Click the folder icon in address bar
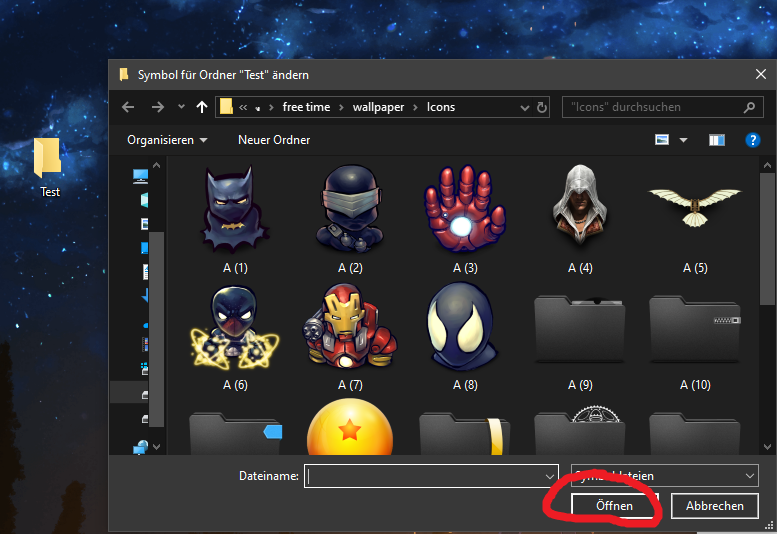Viewport: 777px width, 534px height. (226, 107)
